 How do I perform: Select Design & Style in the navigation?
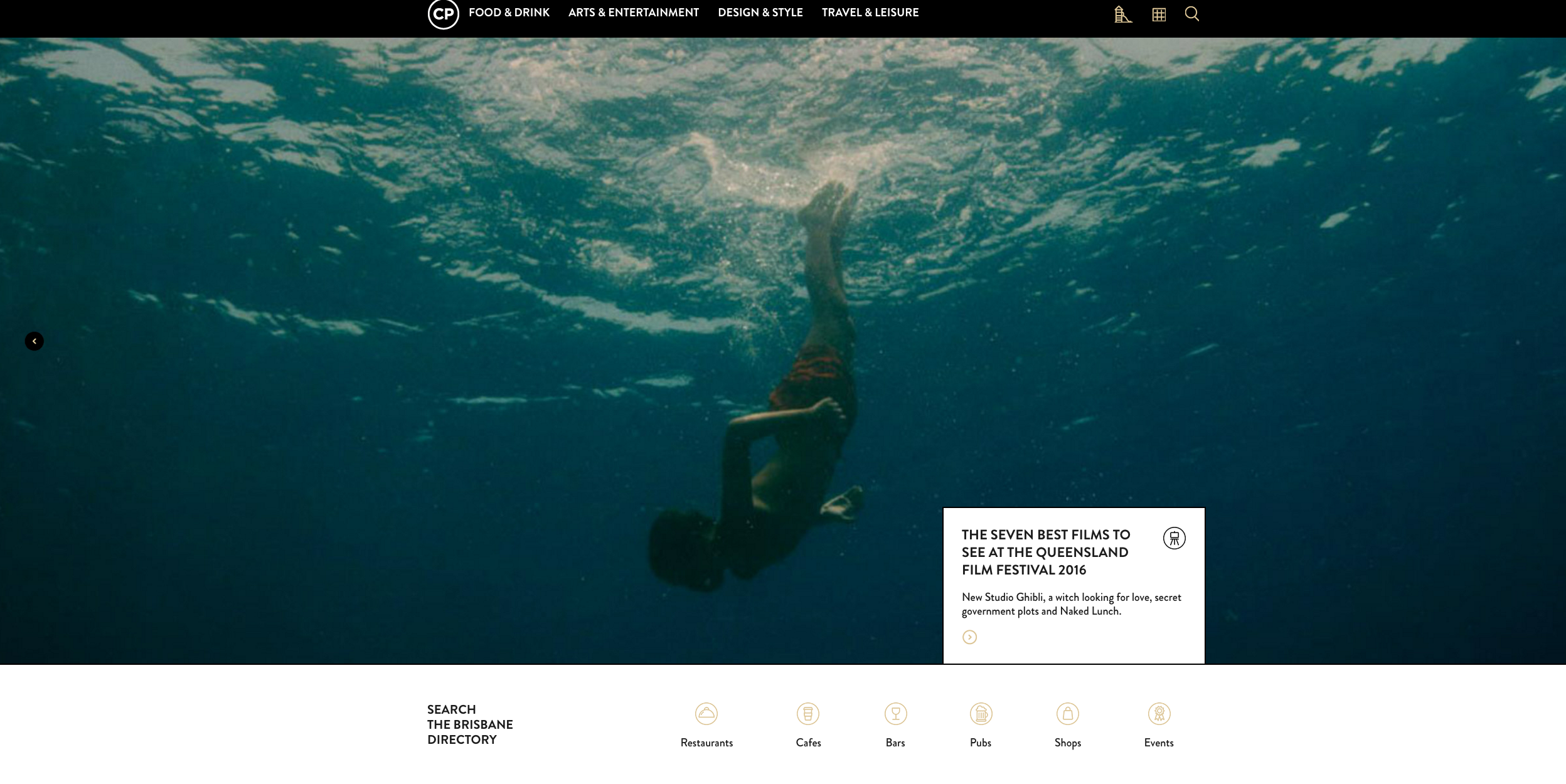760,12
